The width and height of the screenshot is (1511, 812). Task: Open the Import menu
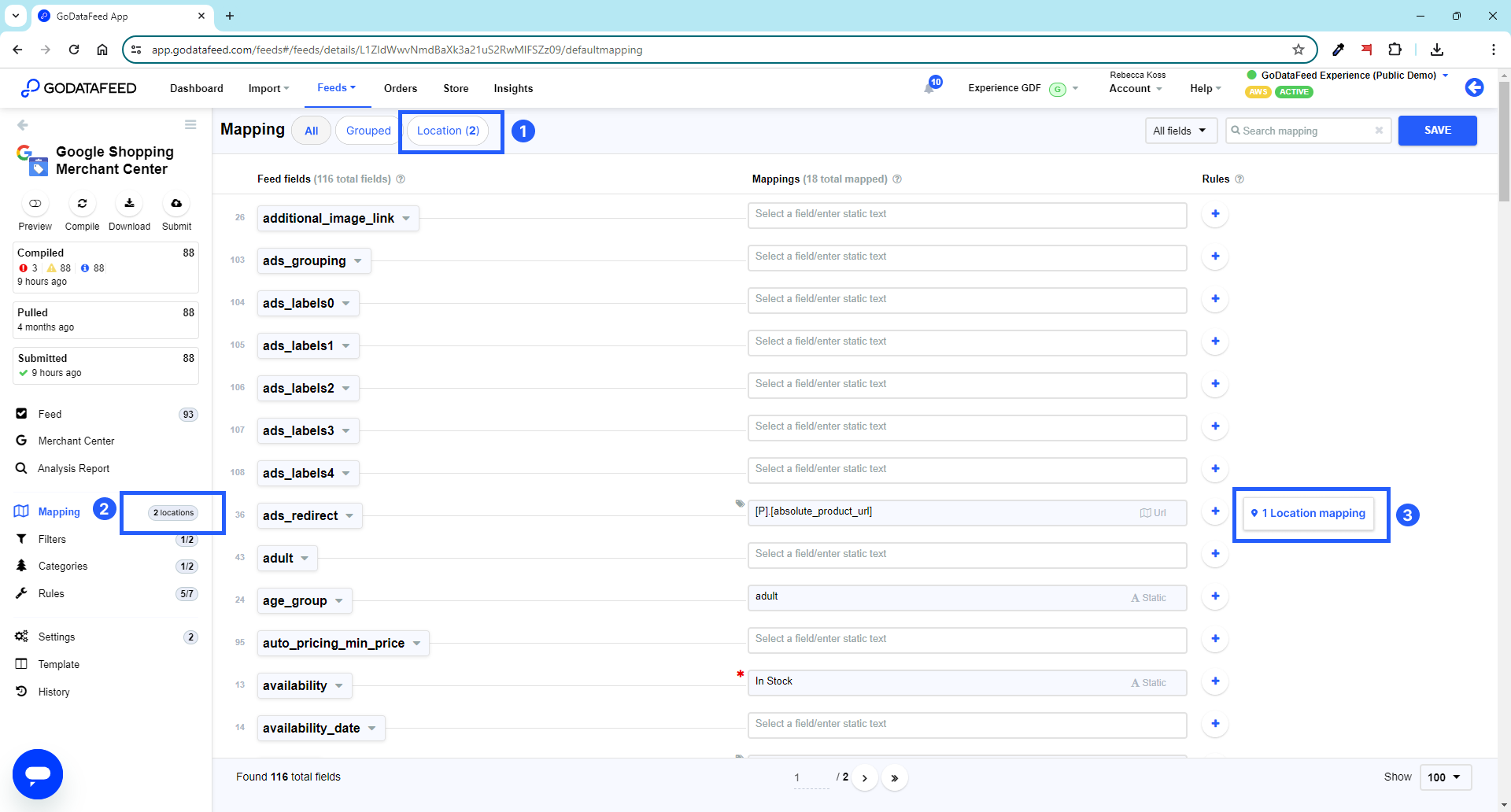268,89
